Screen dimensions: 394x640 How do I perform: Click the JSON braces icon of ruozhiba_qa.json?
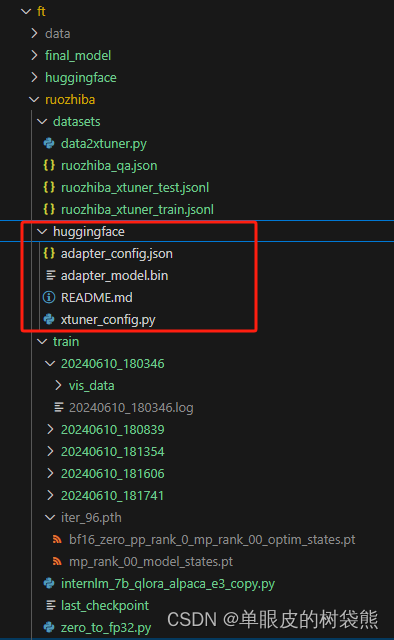click(x=49, y=165)
